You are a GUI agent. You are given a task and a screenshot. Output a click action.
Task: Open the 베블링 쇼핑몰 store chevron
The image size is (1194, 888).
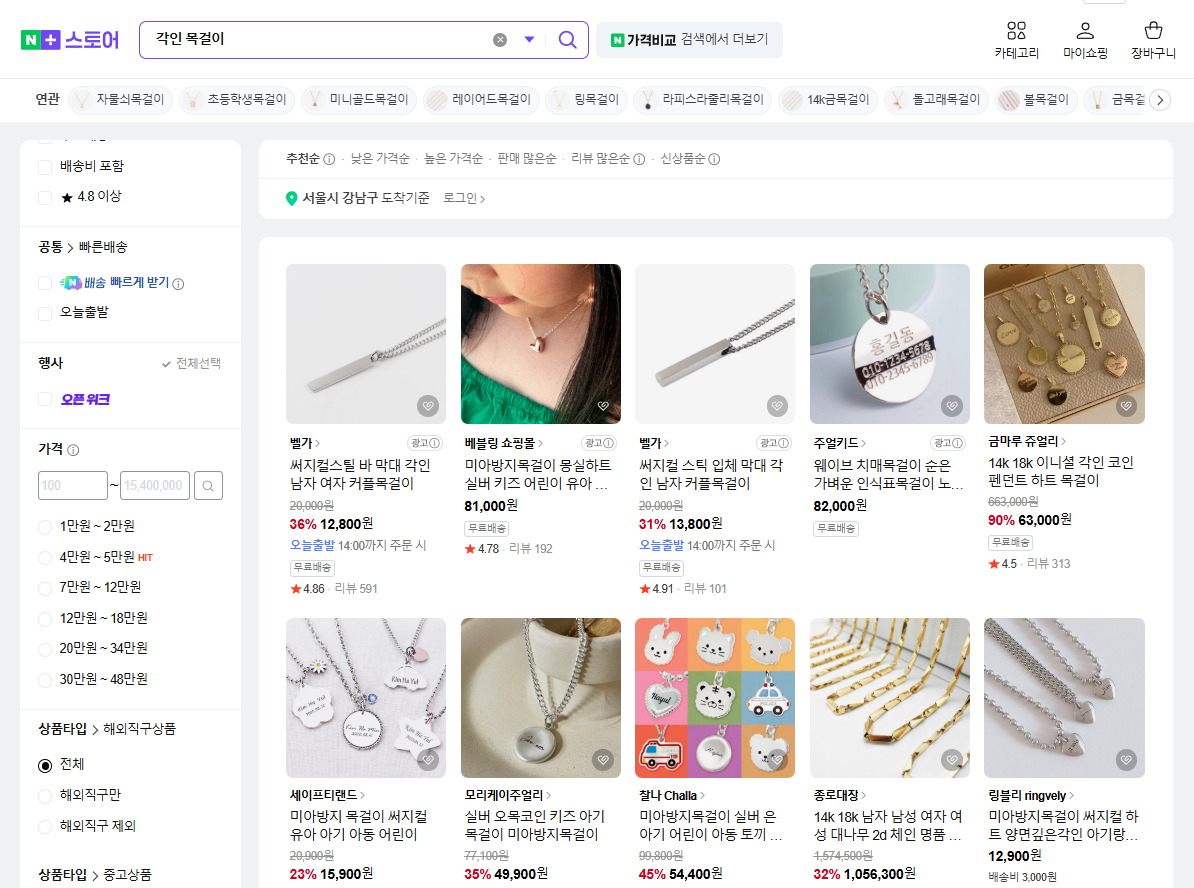540,443
